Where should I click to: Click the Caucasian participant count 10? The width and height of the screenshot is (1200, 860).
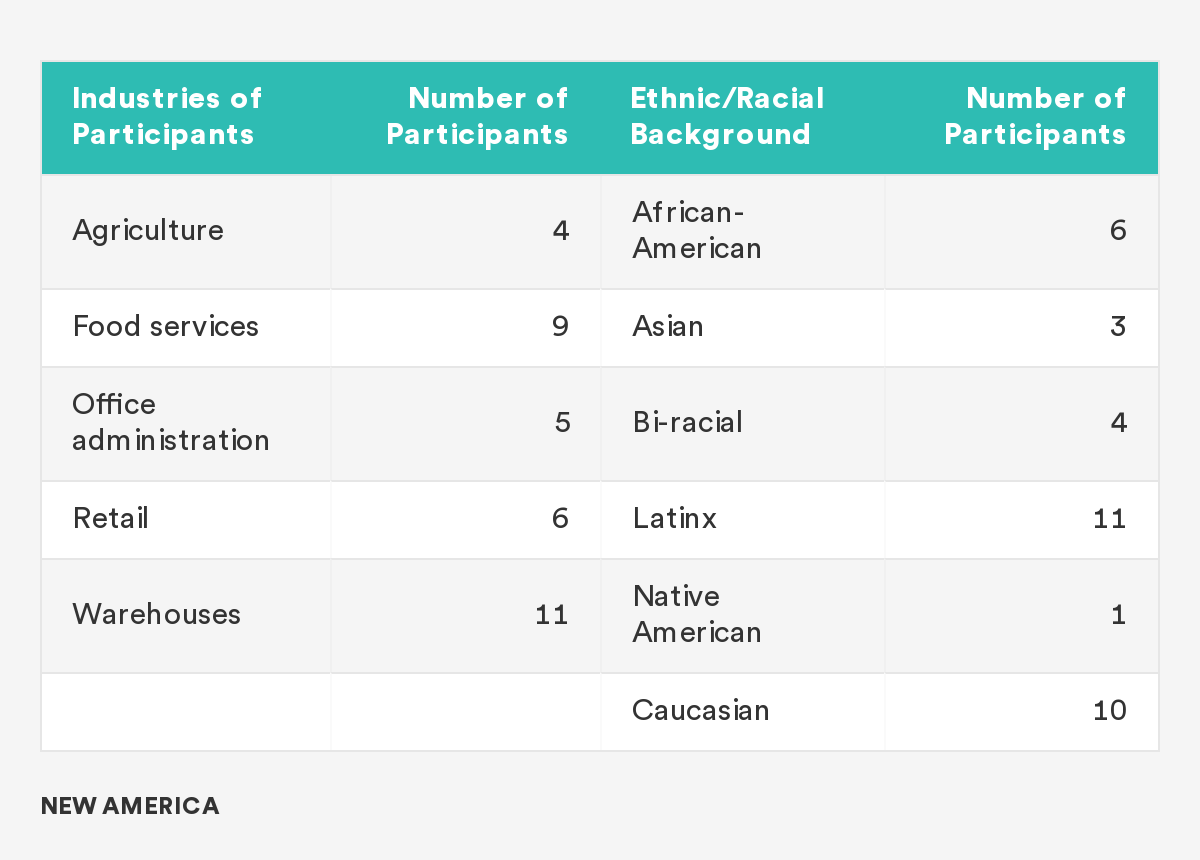click(1110, 710)
